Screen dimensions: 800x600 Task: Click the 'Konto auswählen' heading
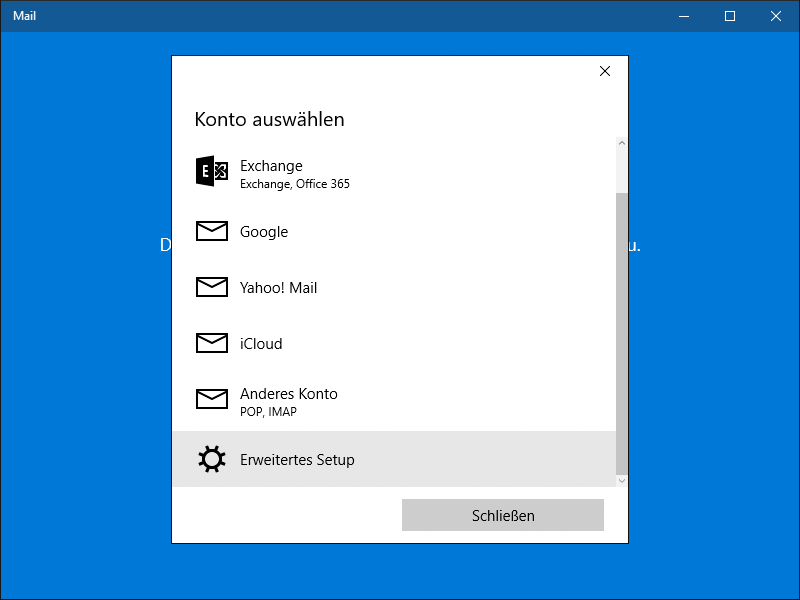click(269, 119)
